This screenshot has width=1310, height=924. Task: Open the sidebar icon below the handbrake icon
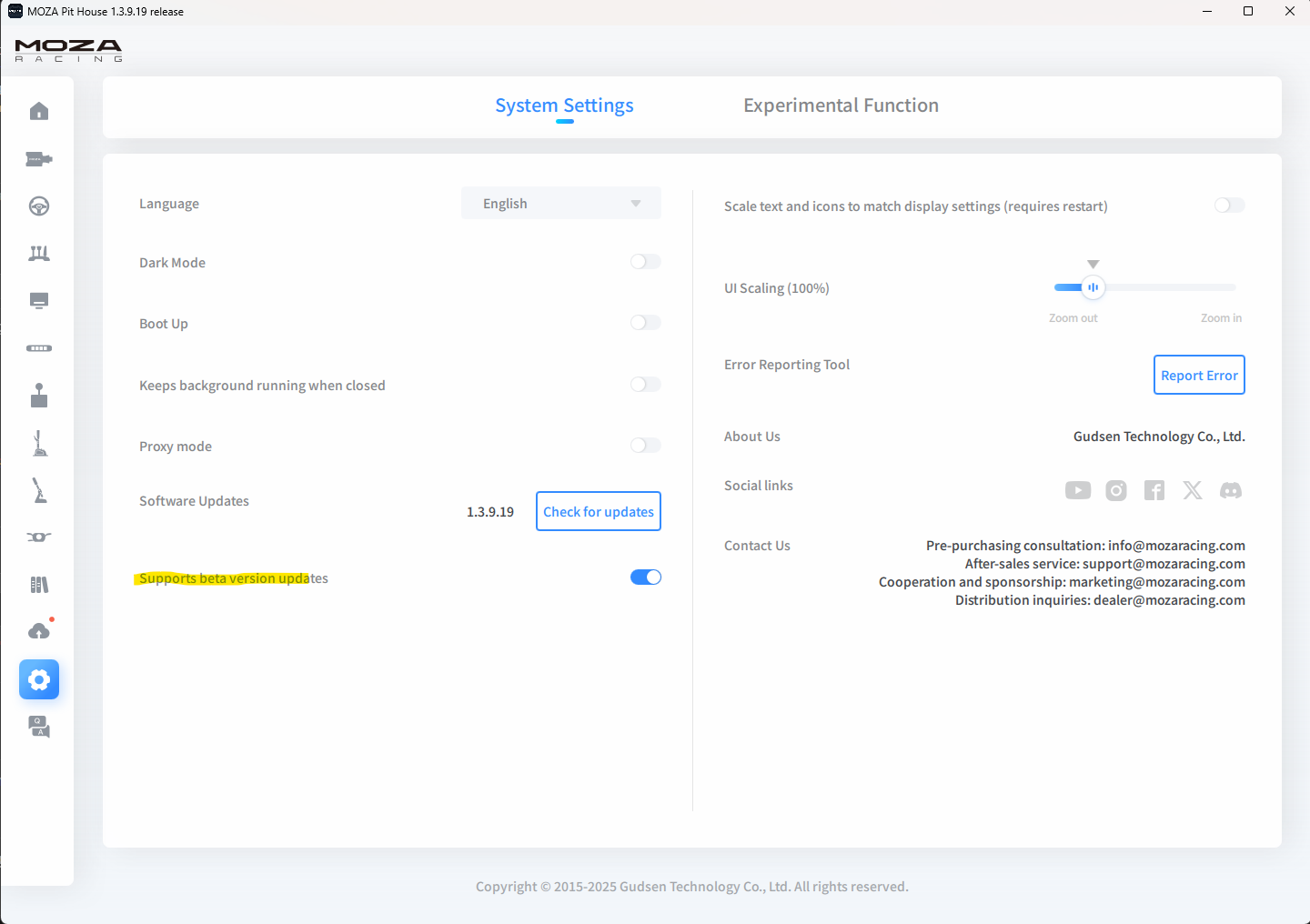[x=39, y=537]
